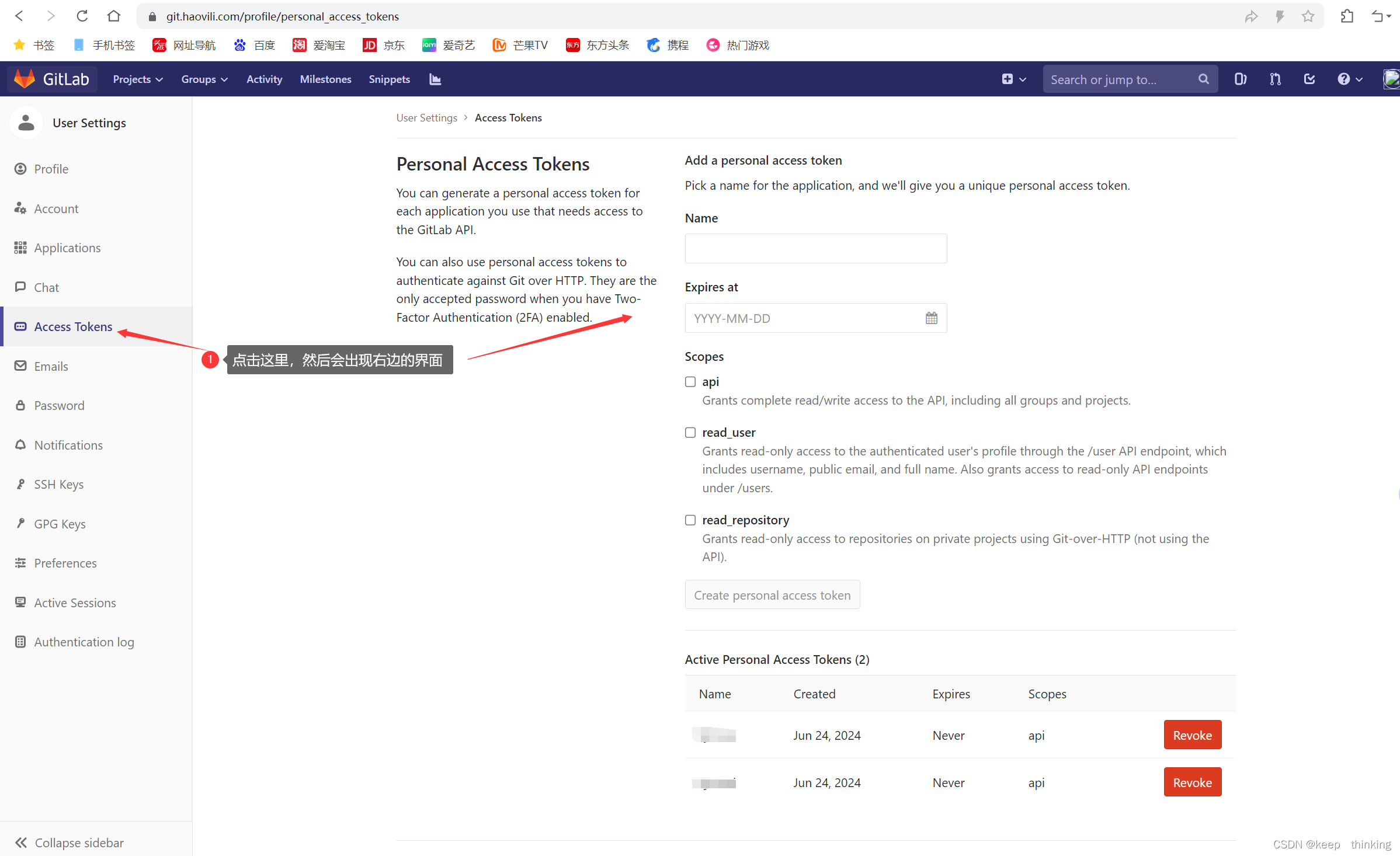The width and height of the screenshot is (1400, 856).
Task: Expand the new item plus dropdown
Action: click(x=1014, y=78)
